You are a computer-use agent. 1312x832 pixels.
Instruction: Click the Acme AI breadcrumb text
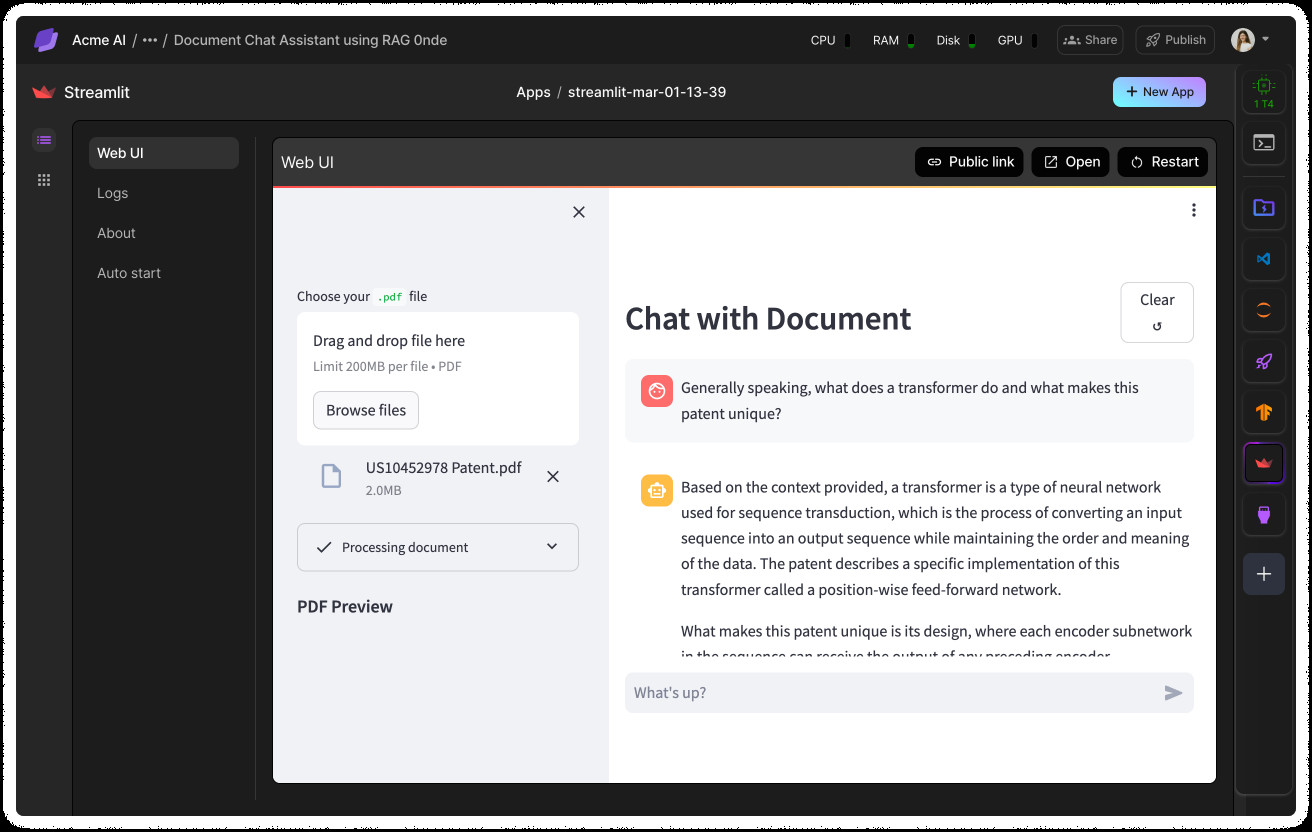99,40
